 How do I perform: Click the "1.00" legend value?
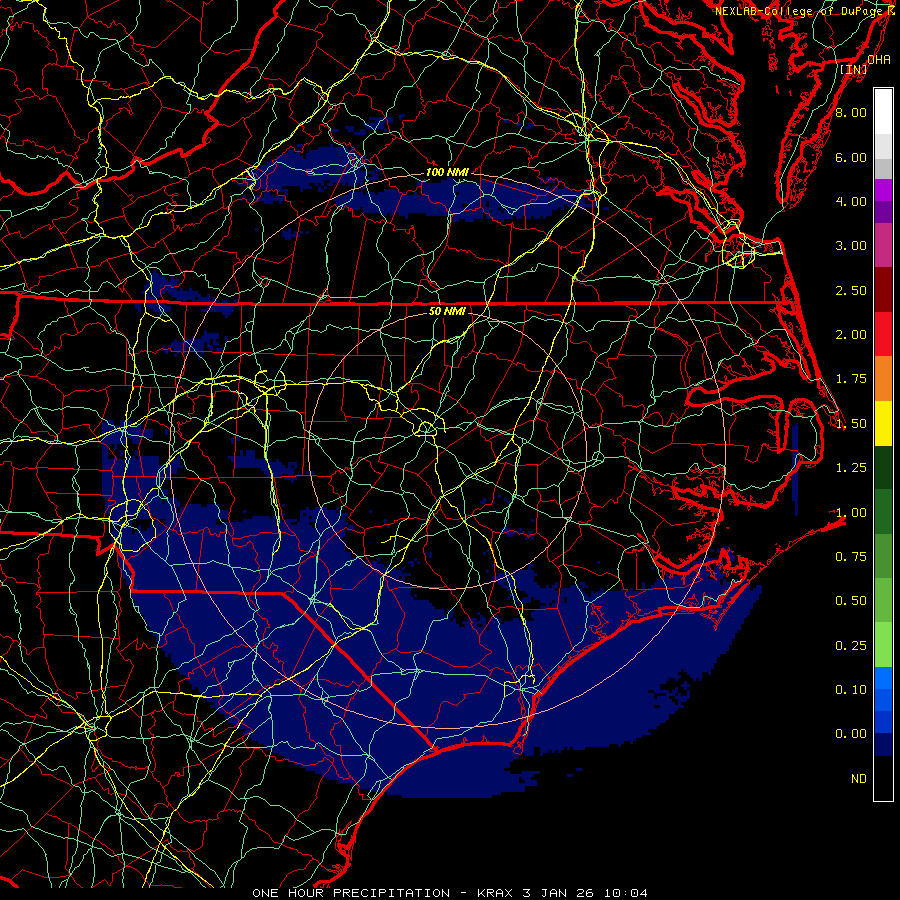tap(851, 513)
